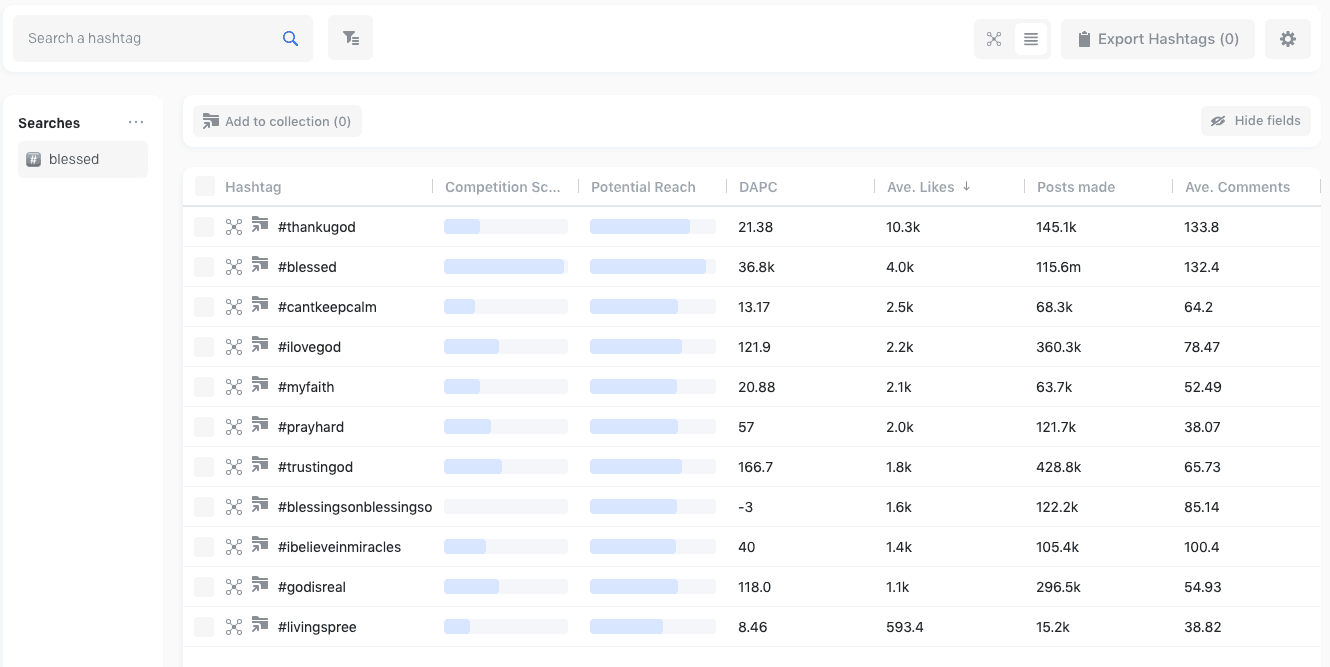This screenshot has height=667, width=1330.
Task: Click the search magnifier icon
Action: 290,39
